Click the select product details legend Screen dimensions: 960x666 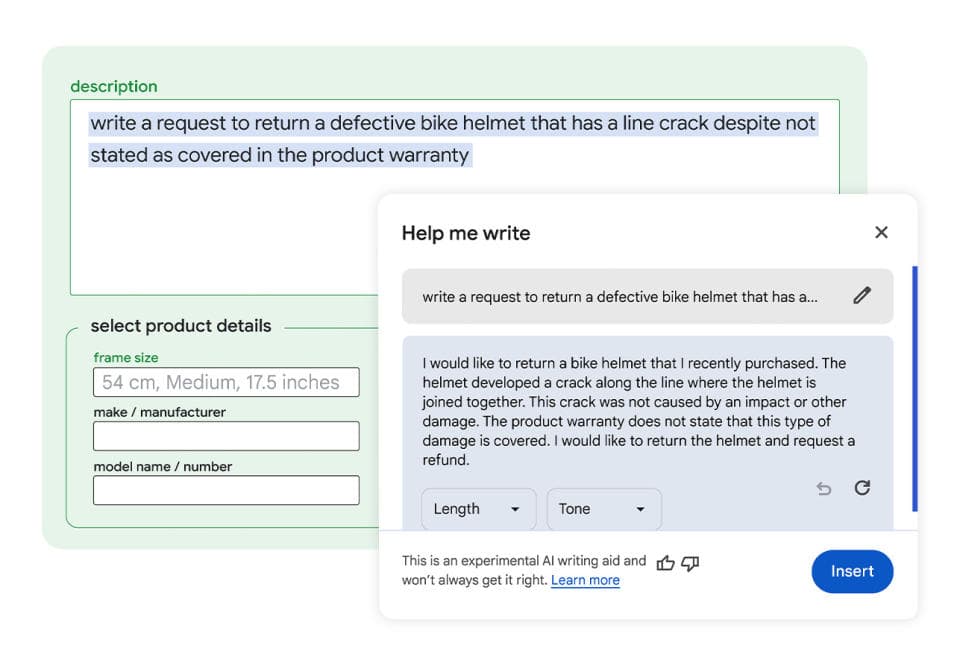coord(181,326)
